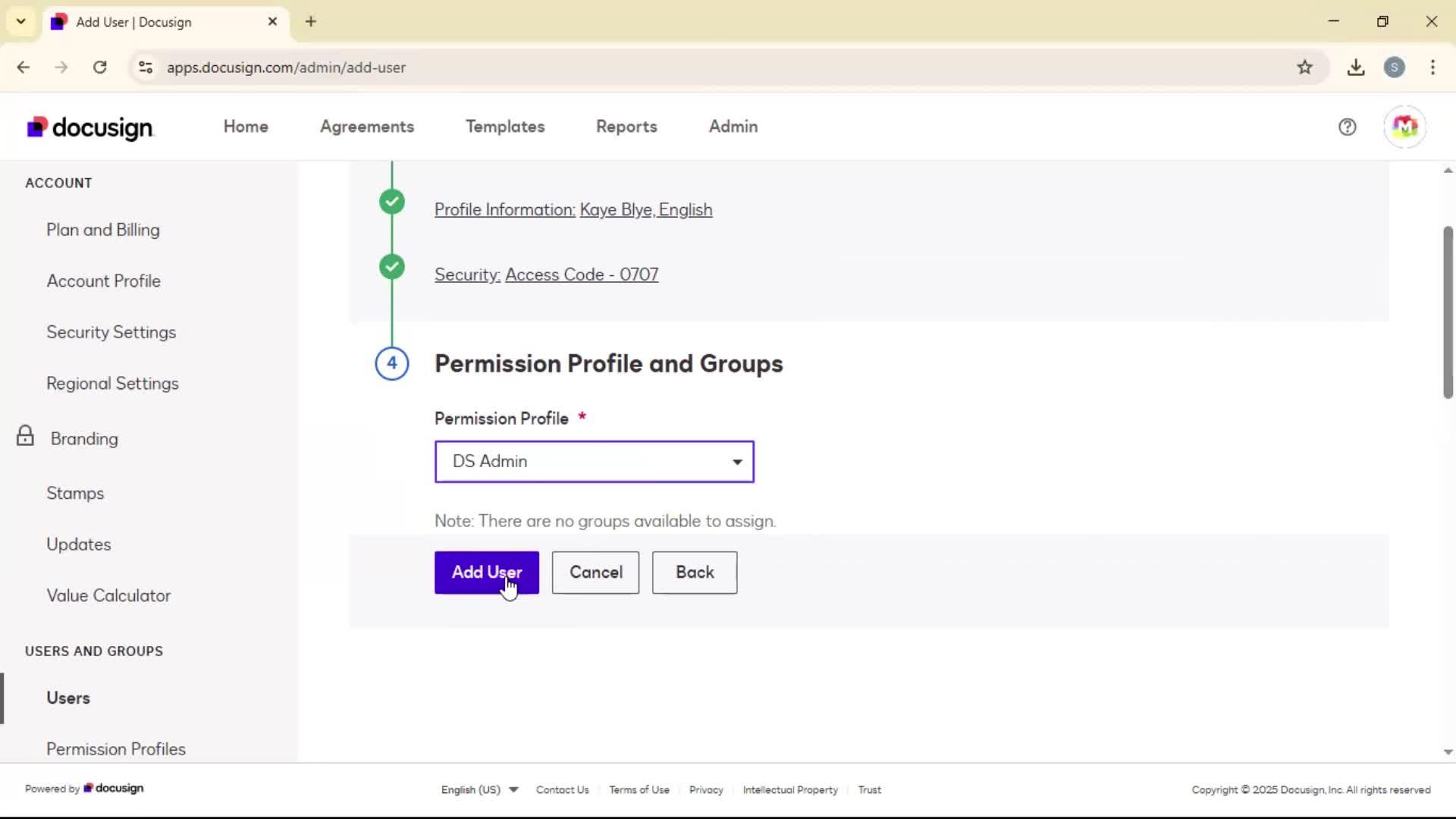Click the address bar URL
Screen dimensions: 1456x819
287,67
